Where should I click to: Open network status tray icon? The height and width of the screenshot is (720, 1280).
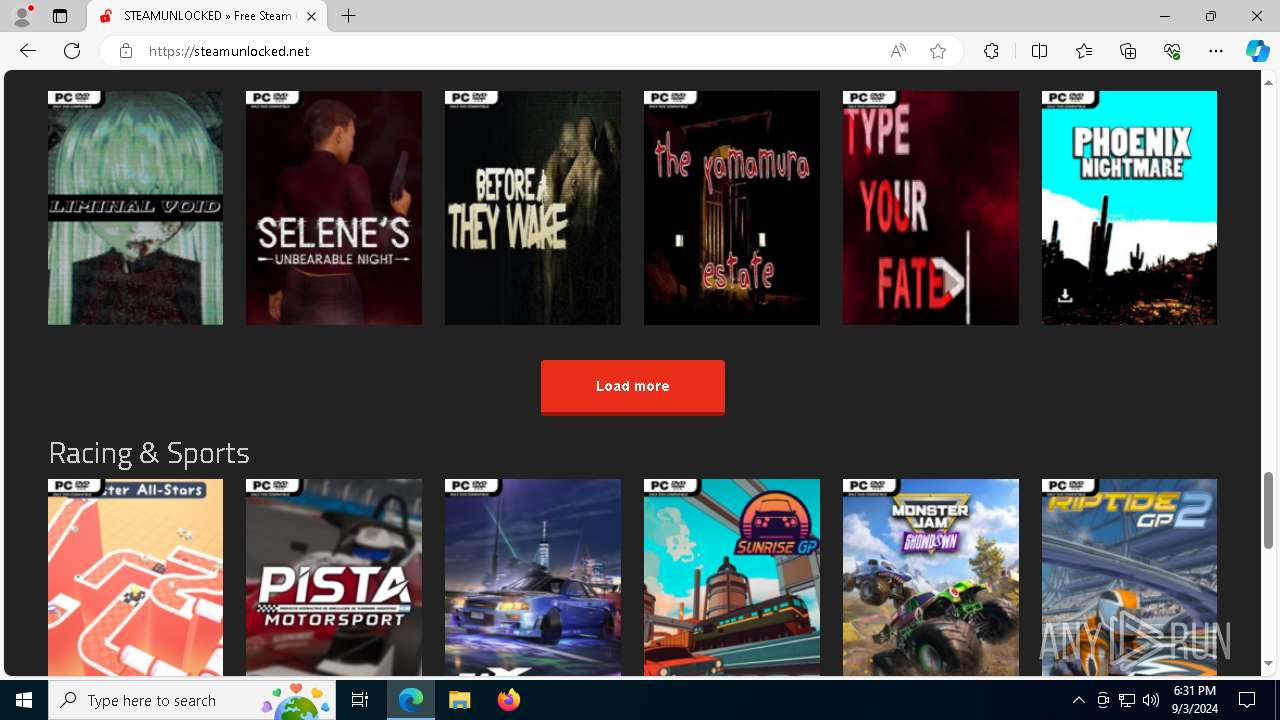(x=1127, y=700)
